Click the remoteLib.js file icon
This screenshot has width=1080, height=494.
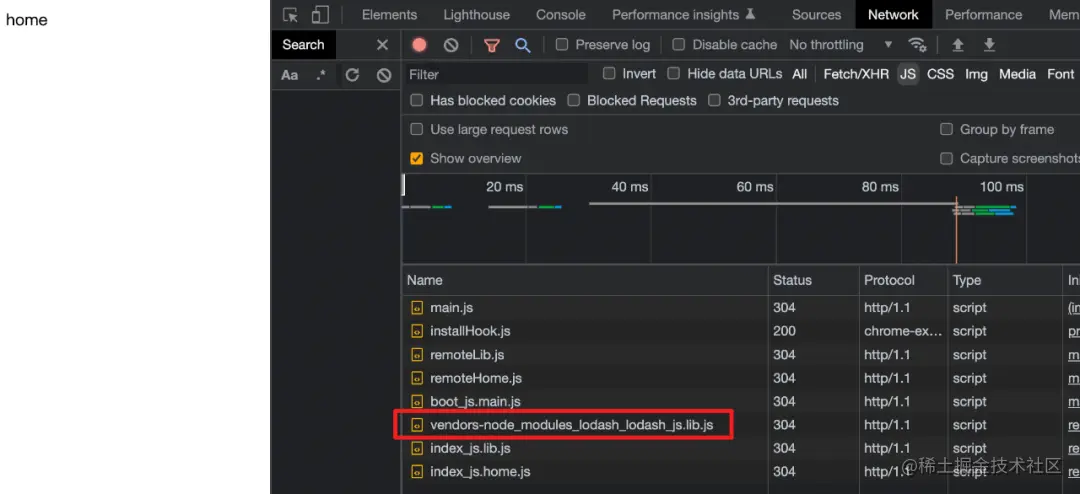click(x=417, y=355)
